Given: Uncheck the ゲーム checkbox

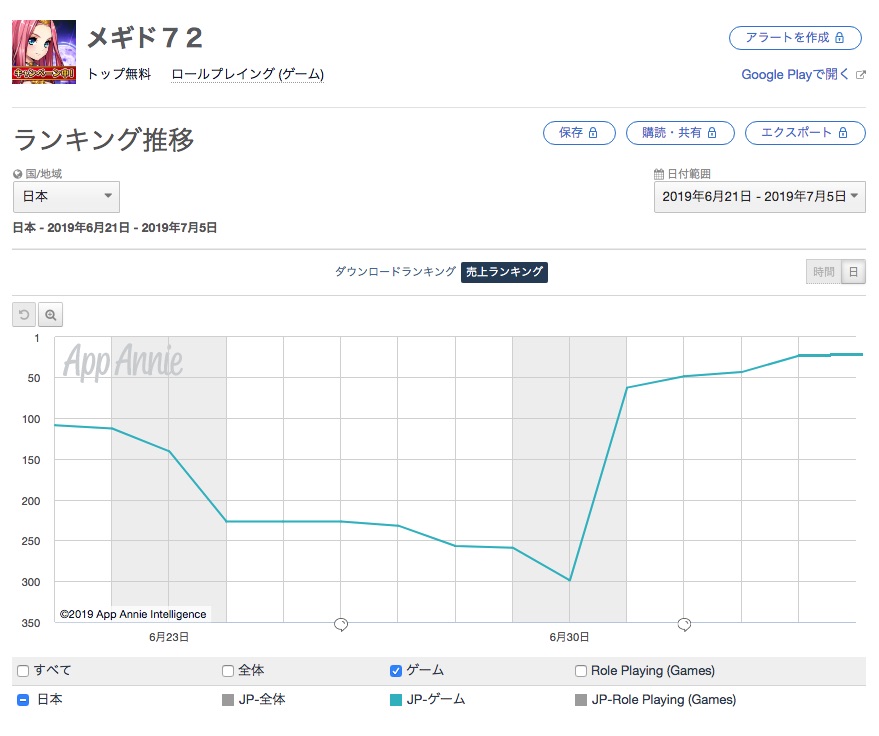Looking at the screenshot, I should point(396,671).
